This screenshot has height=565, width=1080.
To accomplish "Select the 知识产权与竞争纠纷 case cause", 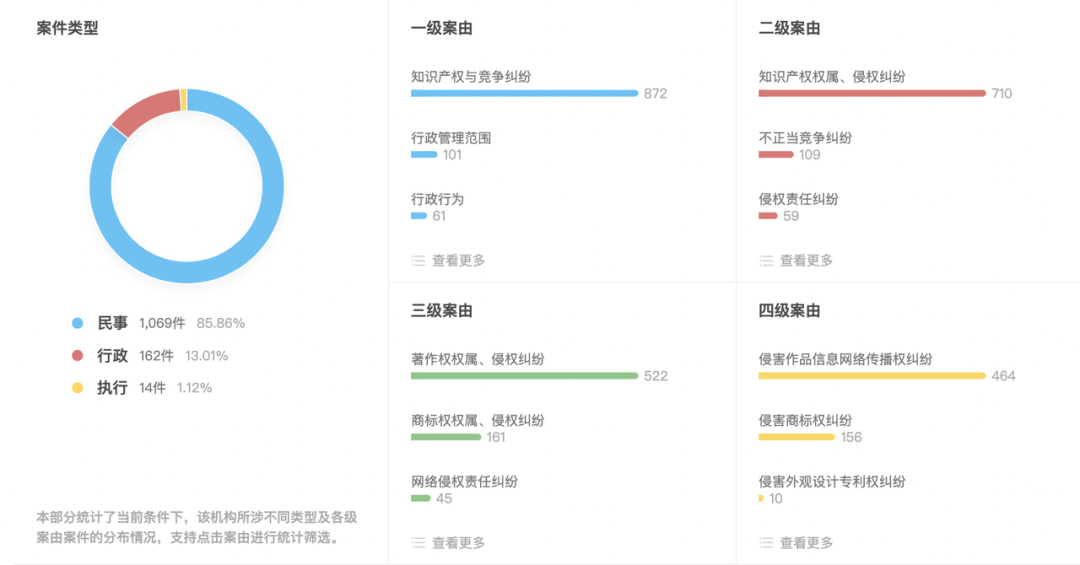I will [x=471, y=76].
